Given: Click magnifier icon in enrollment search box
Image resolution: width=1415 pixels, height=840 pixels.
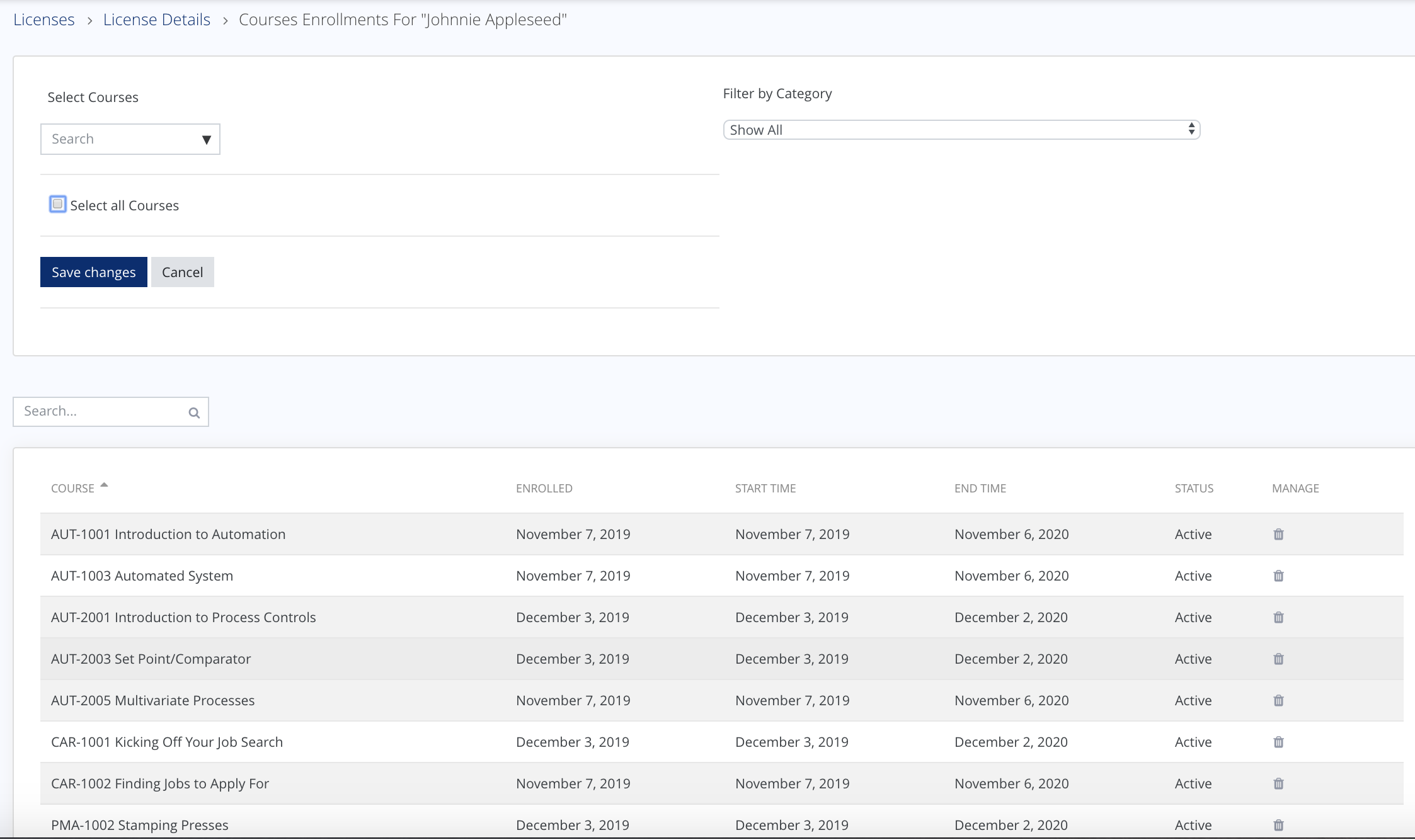Looking at the screenshot, I should point(194,412).
